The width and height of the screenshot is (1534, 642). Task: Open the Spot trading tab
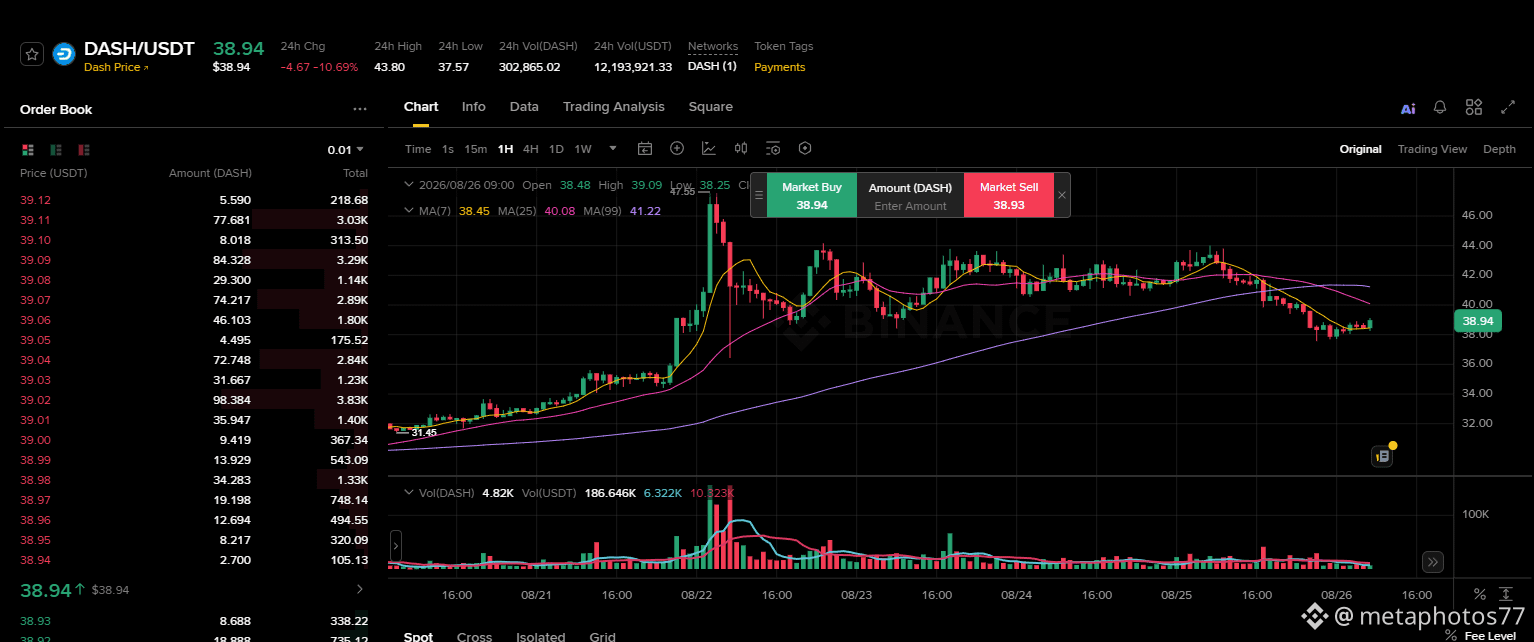coord(418,636)
